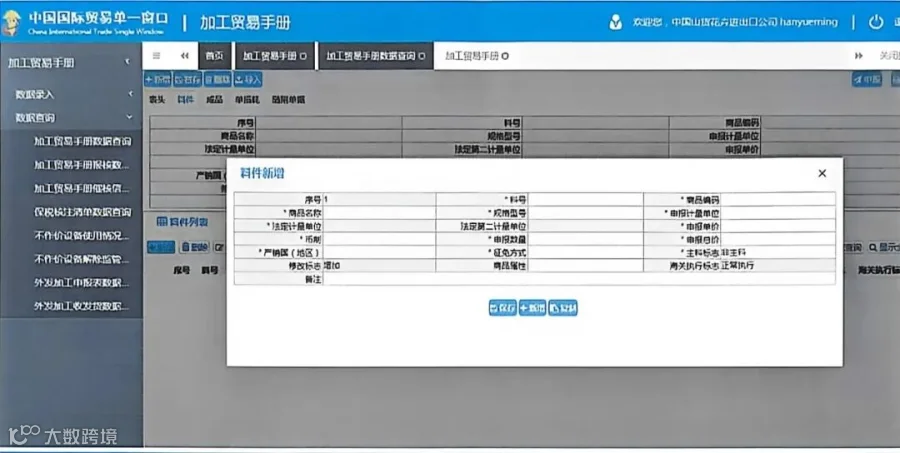900x453 pixels.
Task: Click the power logout icon in header
Action: [875, 22]
